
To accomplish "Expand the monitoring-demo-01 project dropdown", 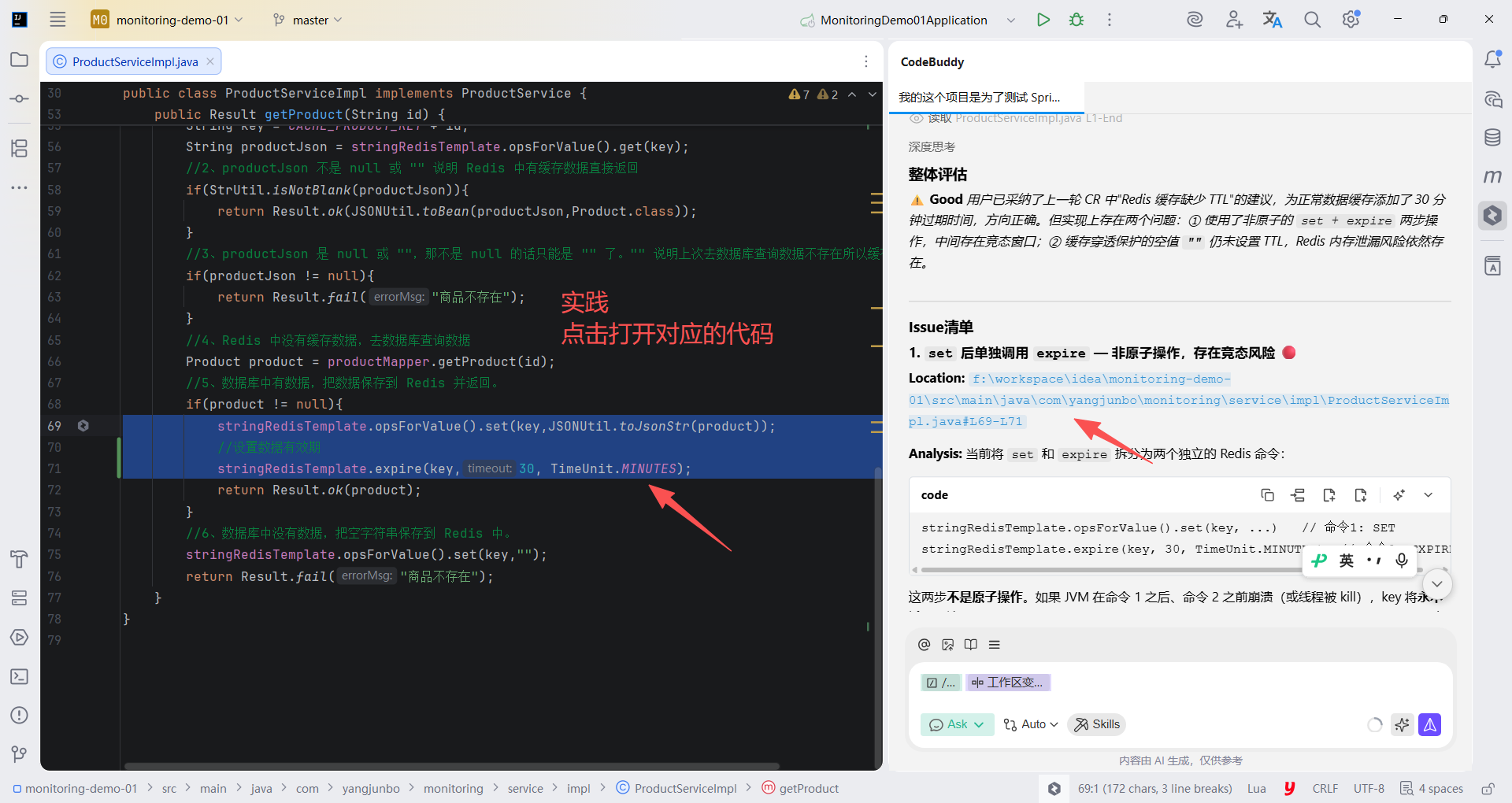I will pyautogui.click(x=167, y=20).
